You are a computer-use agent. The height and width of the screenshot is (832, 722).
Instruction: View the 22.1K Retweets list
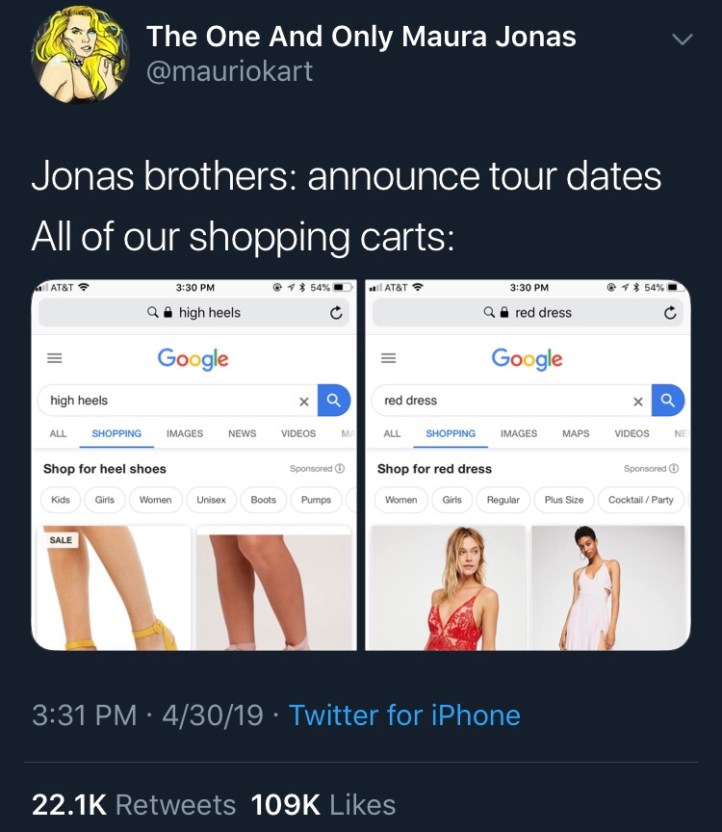click(x=133, y=804)
